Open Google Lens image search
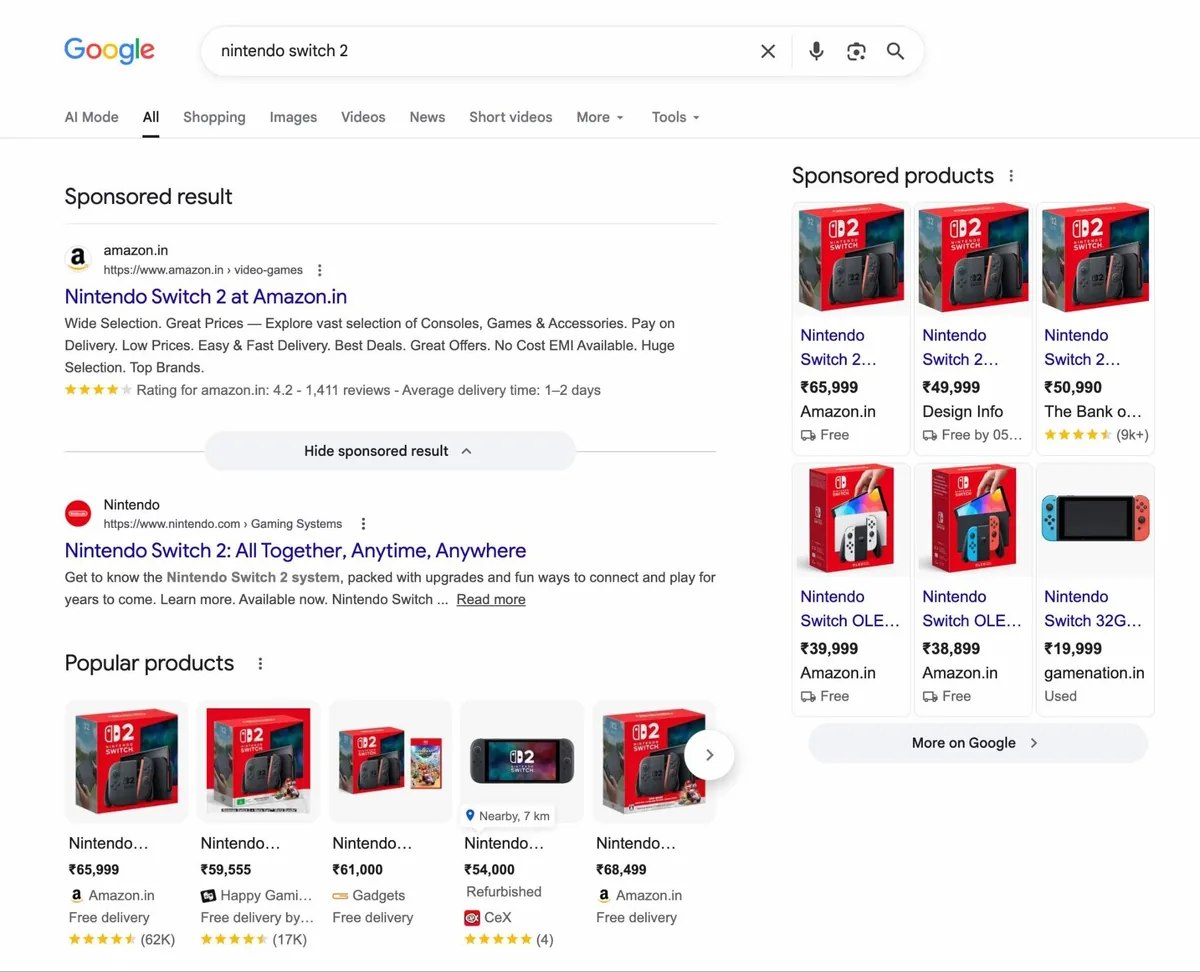The width and height of the screenshot is (1200, 972). tap(856, 51)
